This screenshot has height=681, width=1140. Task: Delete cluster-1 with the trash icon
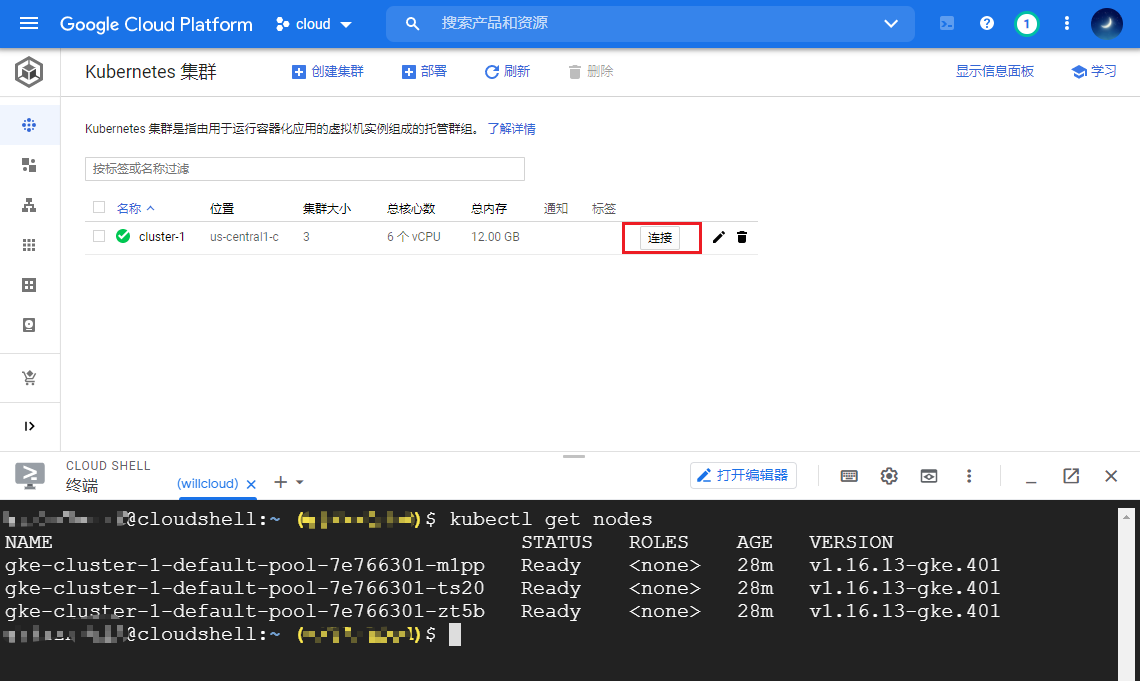(x=742, y=237)
